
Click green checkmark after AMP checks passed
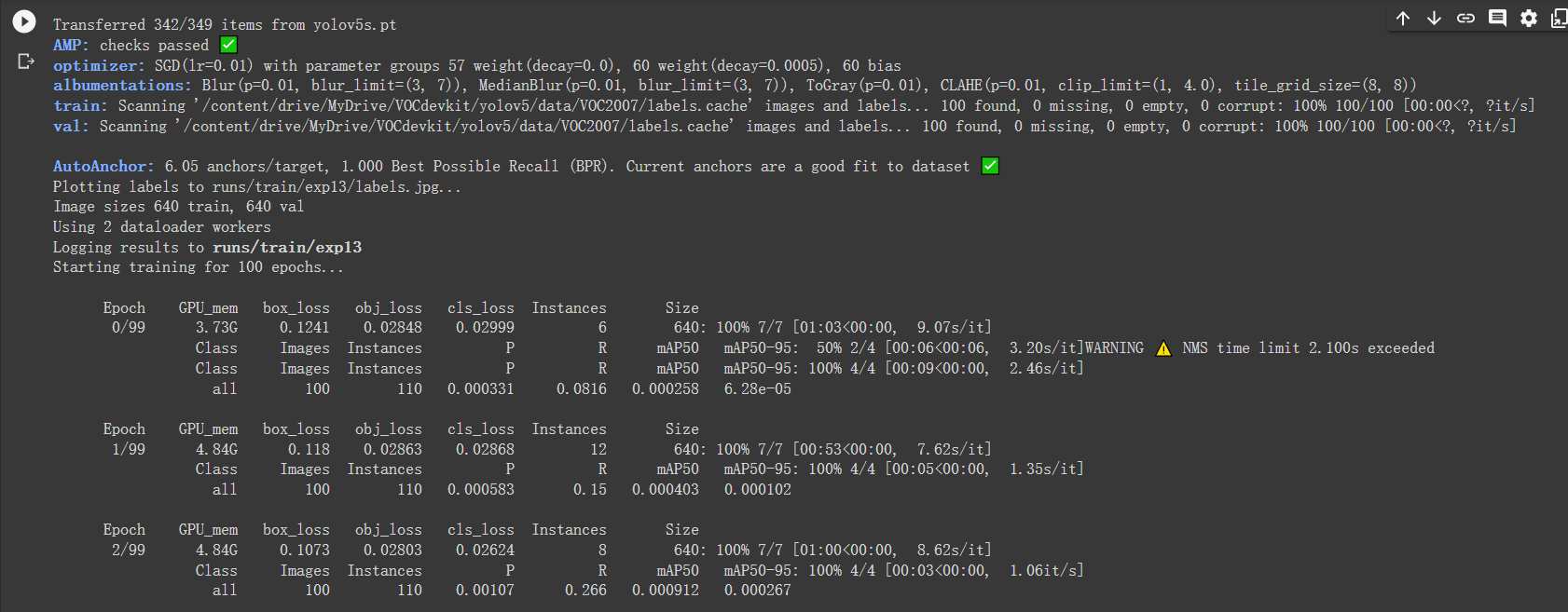coord(228,45)
